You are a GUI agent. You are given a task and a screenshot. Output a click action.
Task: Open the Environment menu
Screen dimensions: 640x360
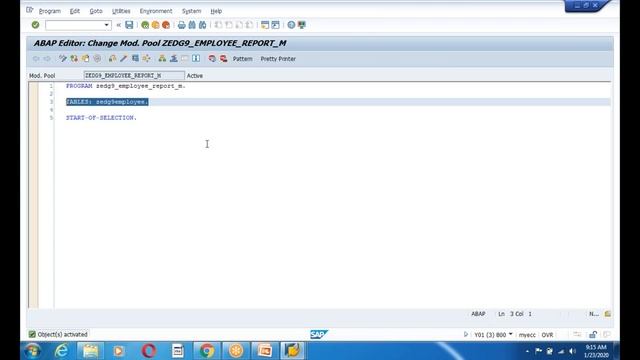tap(156, 11)
